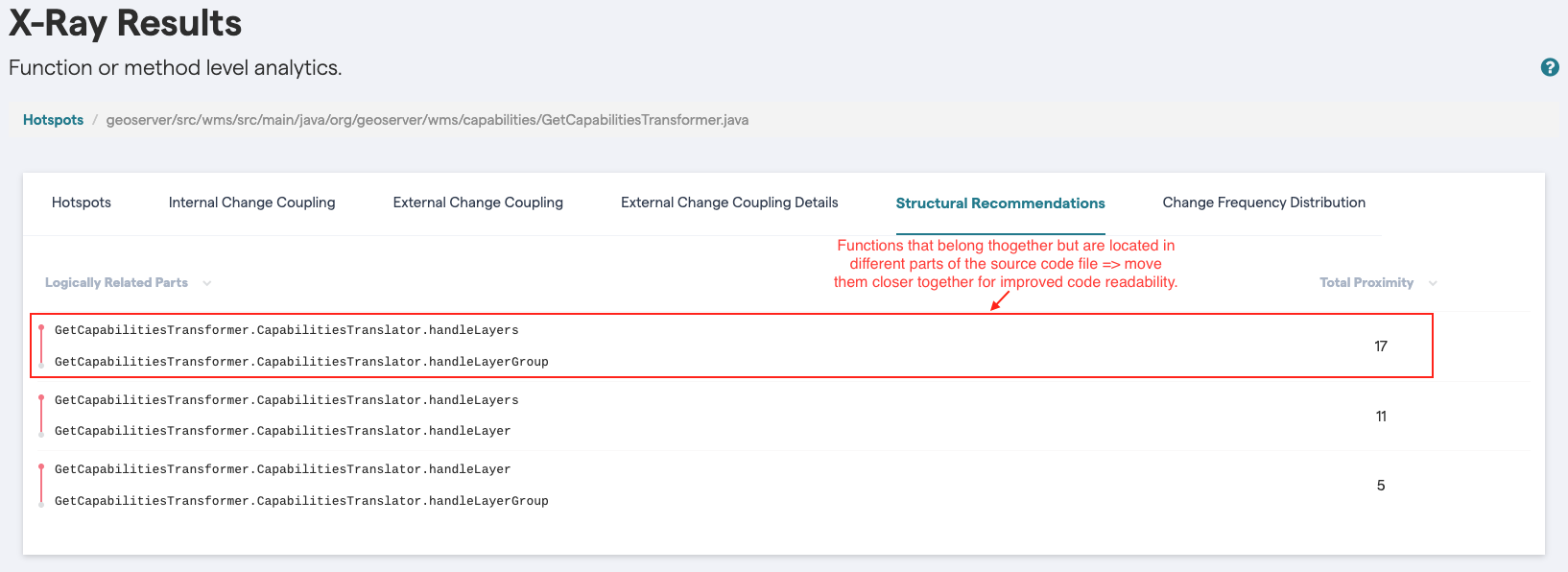
Task: Click the red connector icon beside proximity 5 pair
Action: click(x=41, y=485)
